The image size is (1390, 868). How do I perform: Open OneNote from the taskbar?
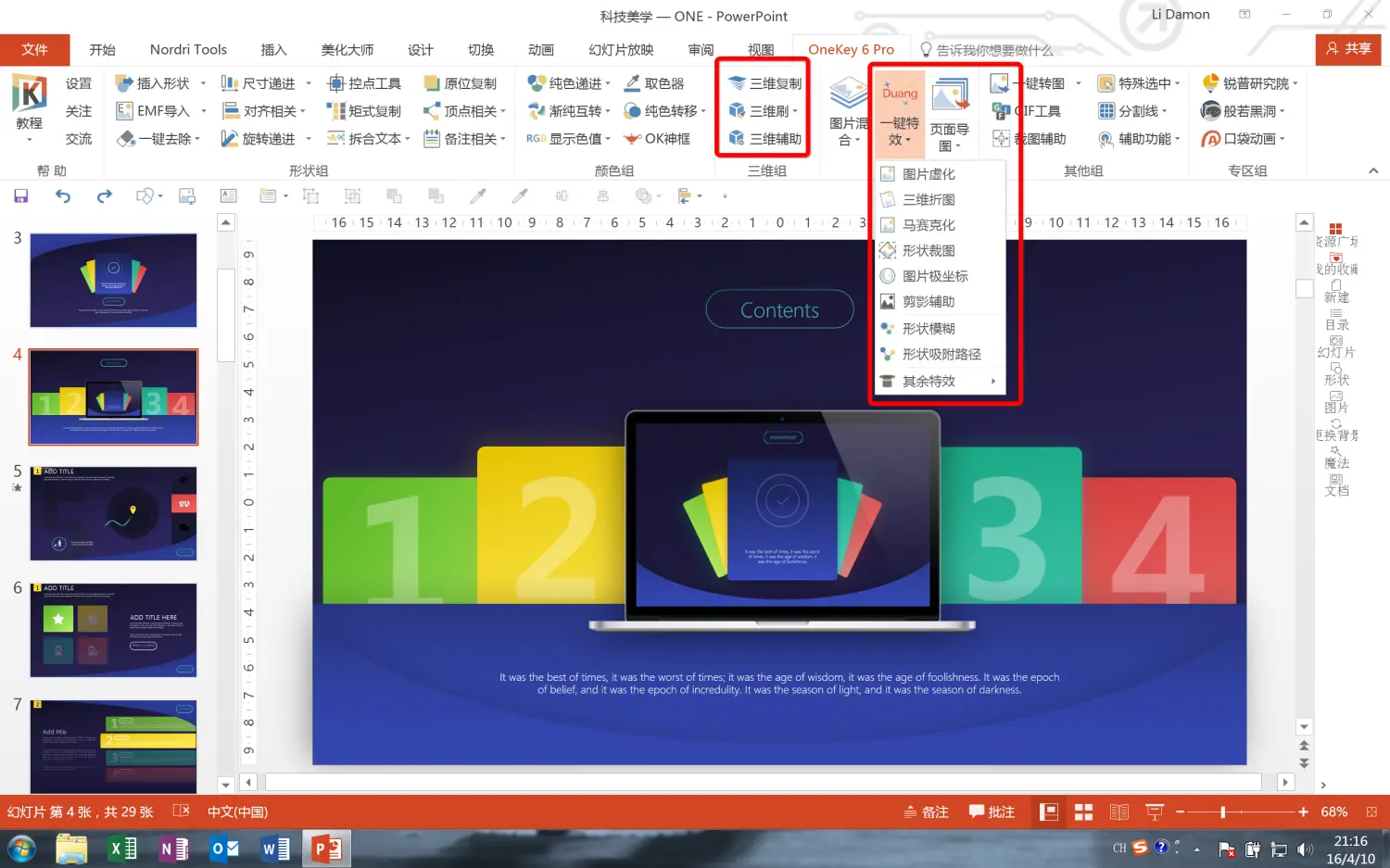pos(173,848)
